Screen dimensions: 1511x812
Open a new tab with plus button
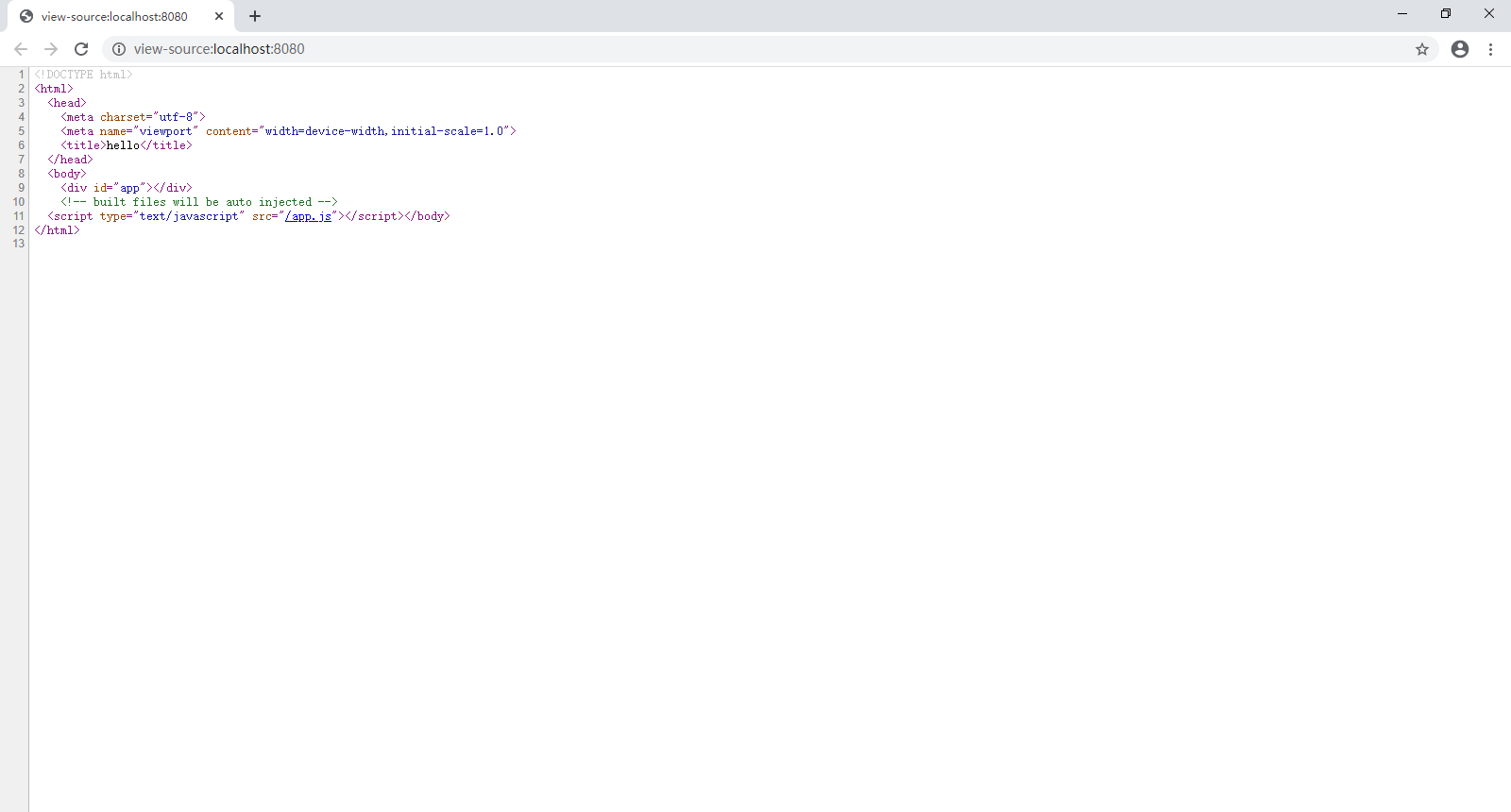[x=255, y=16]
